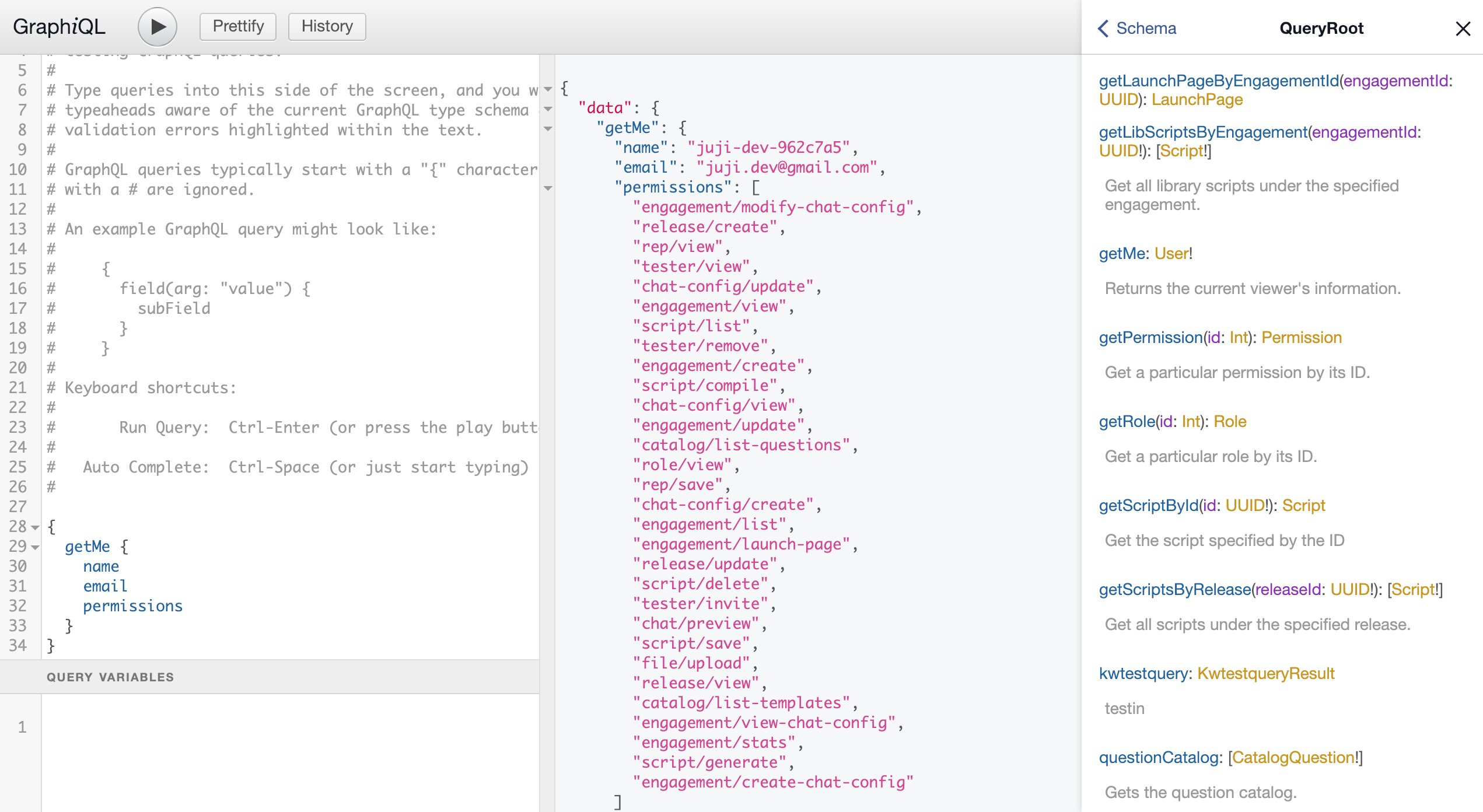Open the kwtestquery field docs
Viewport: 1483px width, 812px height.
click(1143, 673)
